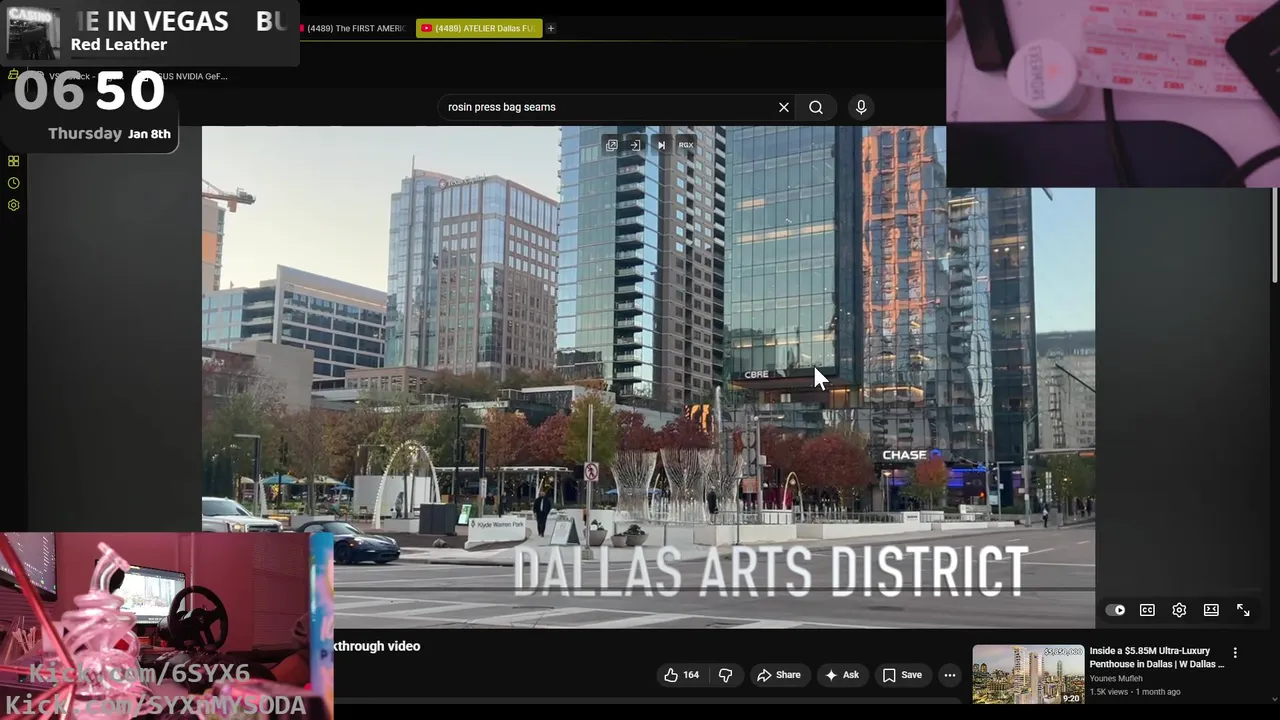The height and width of the screenshot is (720, 1280).
Task: Click the RGX overlay button on the video
Action: [x=686, y=145]
